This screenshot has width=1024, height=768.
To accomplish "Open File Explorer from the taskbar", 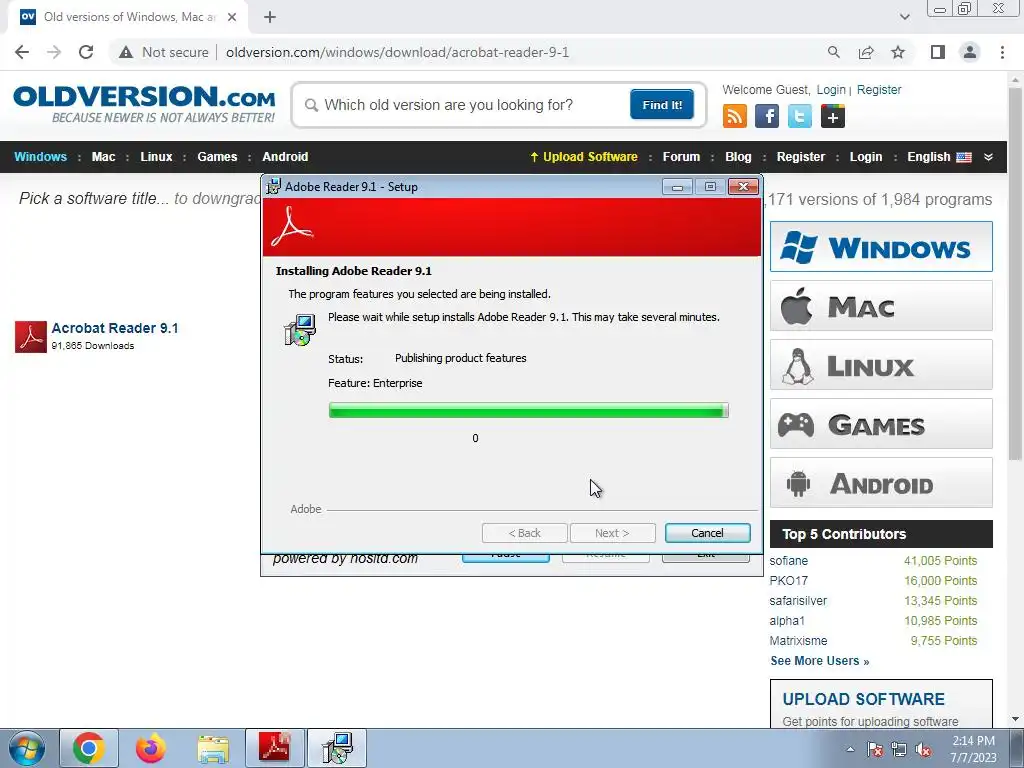I will coord(214,748).
